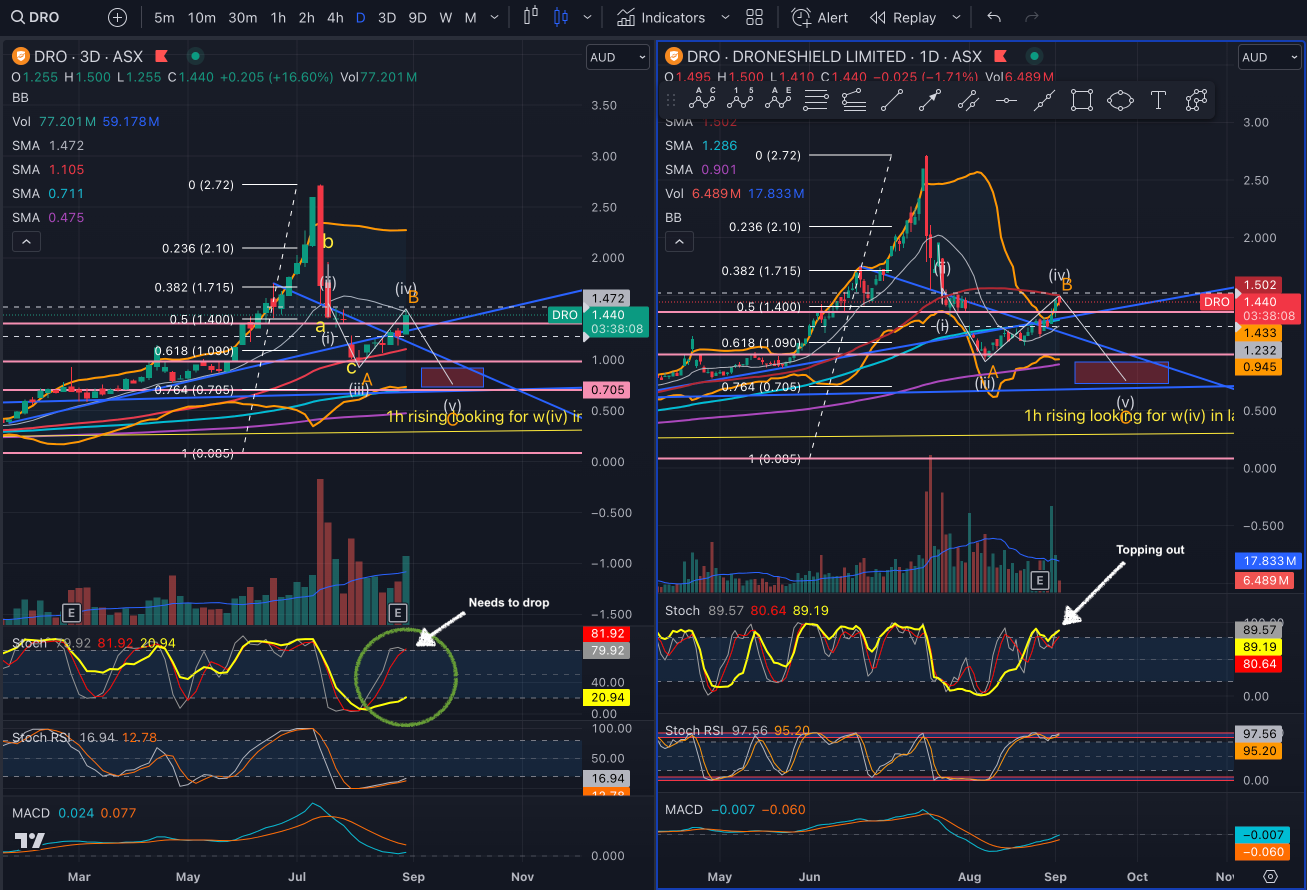Select the horizontal line tool in favorites bar

coord(1006,99)
